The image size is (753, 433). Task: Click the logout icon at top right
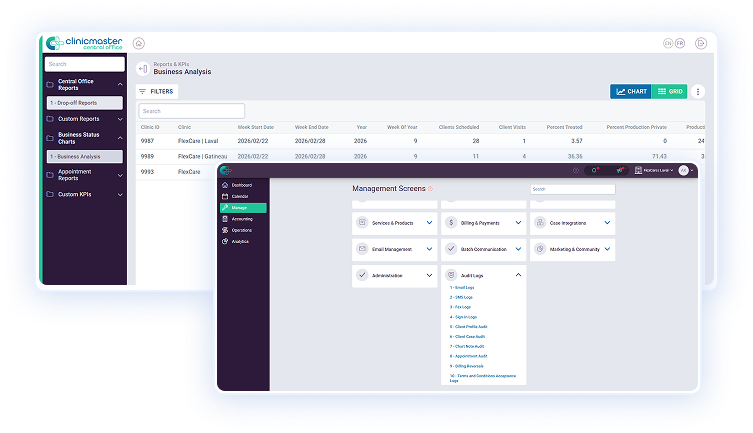(x=700, y=43)
